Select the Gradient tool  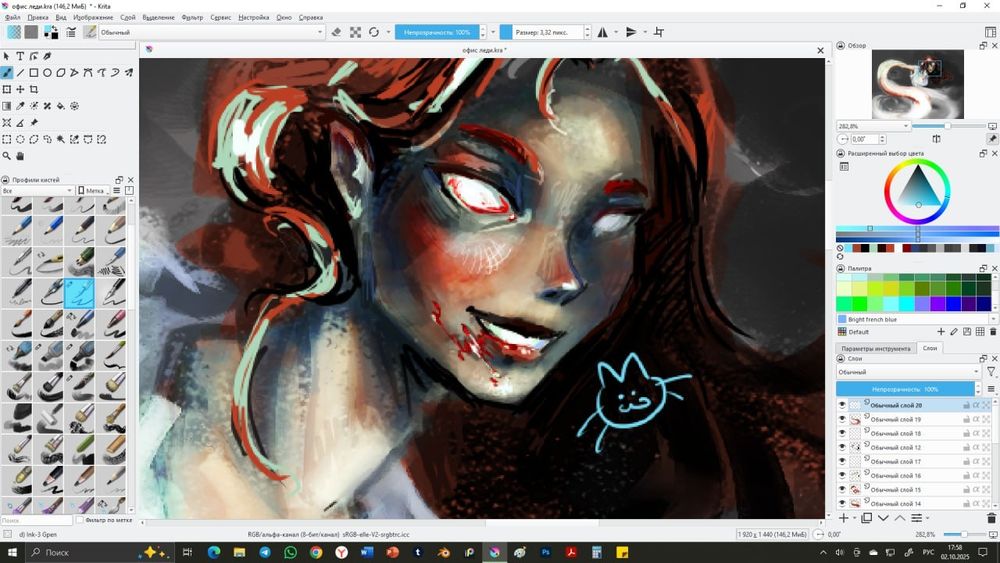pyautogui.click(x=6, y=106)
